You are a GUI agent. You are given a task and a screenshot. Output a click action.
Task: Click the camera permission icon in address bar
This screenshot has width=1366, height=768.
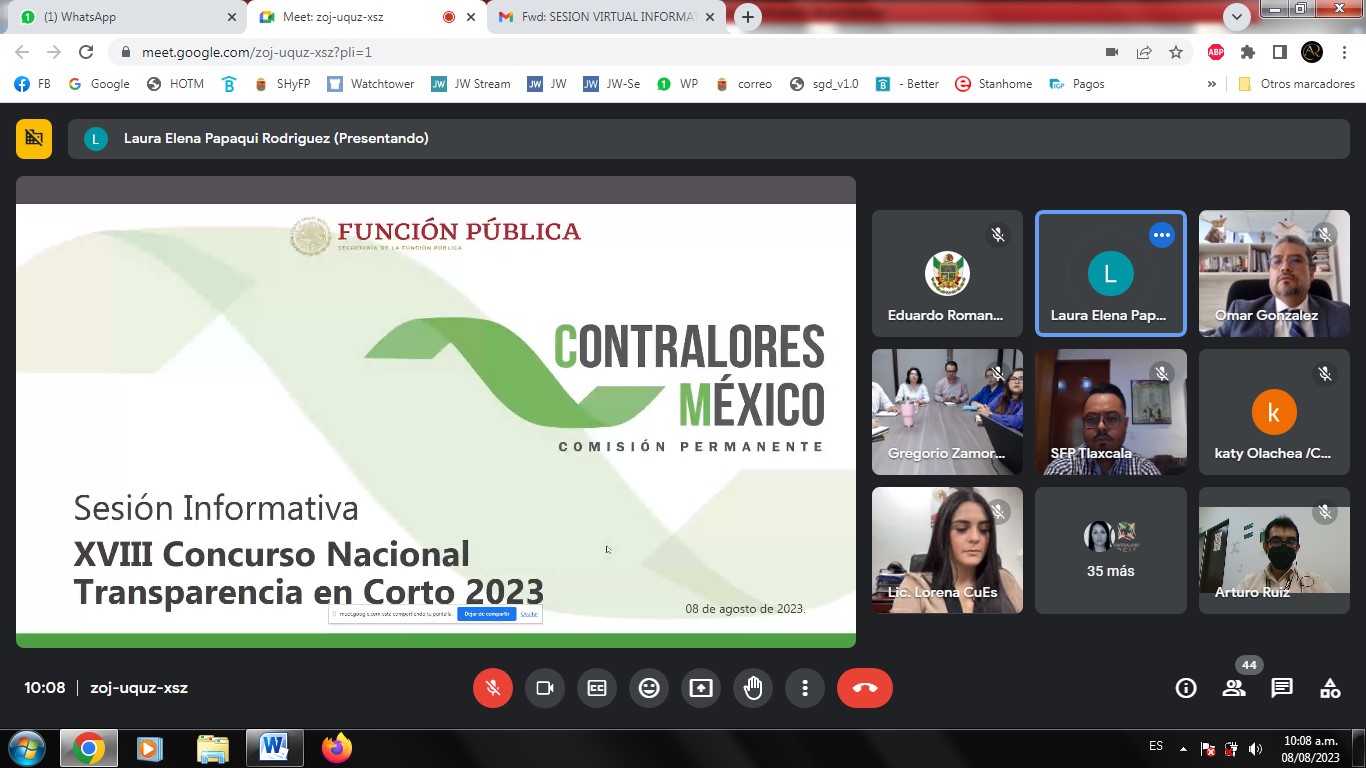coord(1112,52)
